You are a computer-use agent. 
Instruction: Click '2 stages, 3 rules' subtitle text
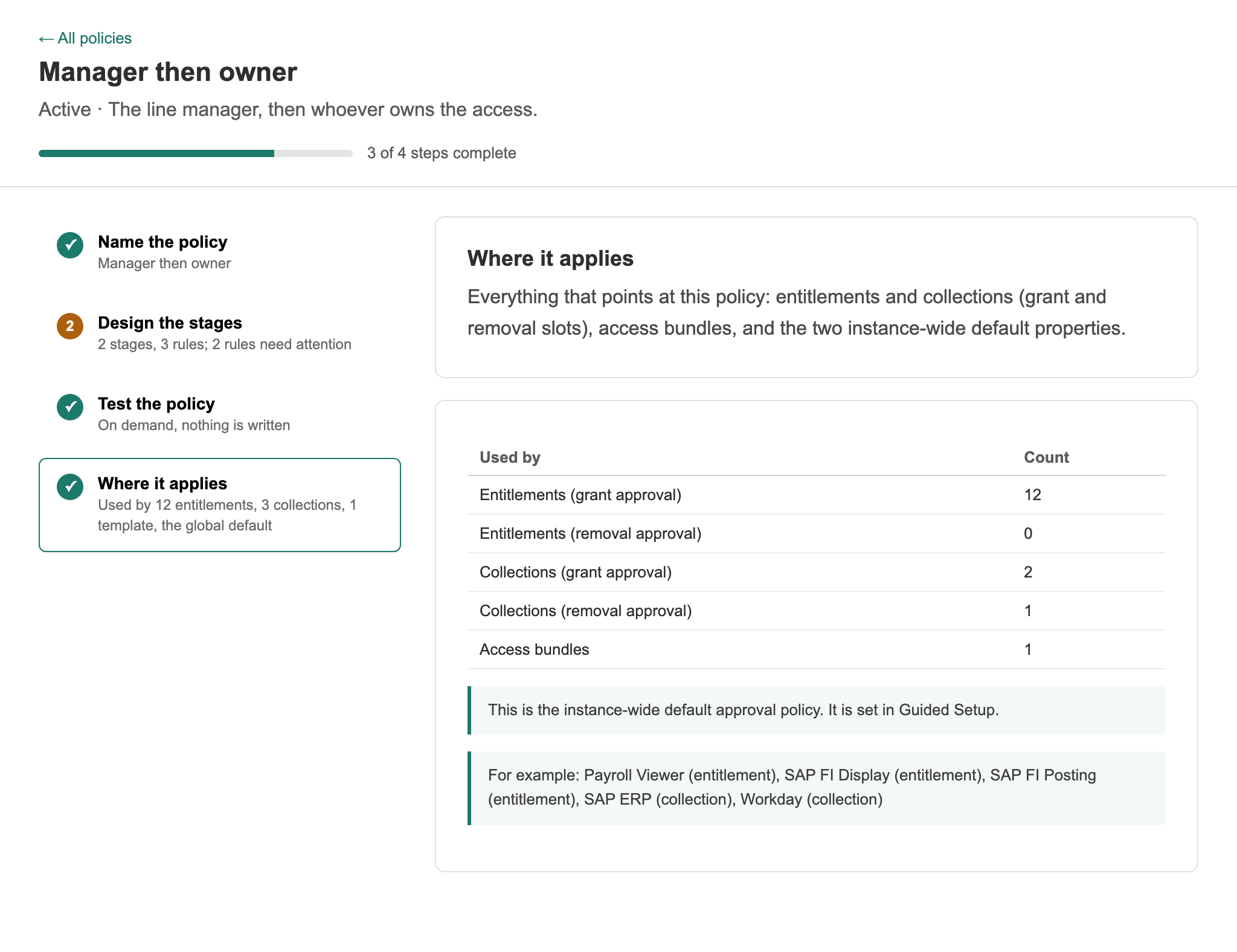coord(225,344)
